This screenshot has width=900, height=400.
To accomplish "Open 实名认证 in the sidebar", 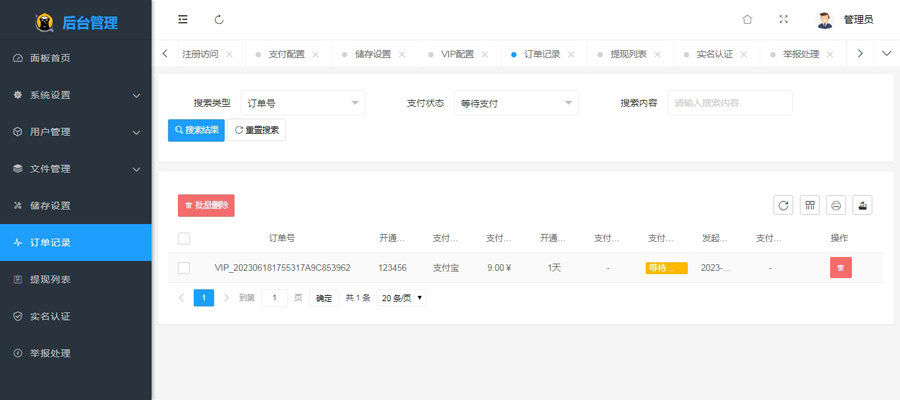I will pos(50,316).
